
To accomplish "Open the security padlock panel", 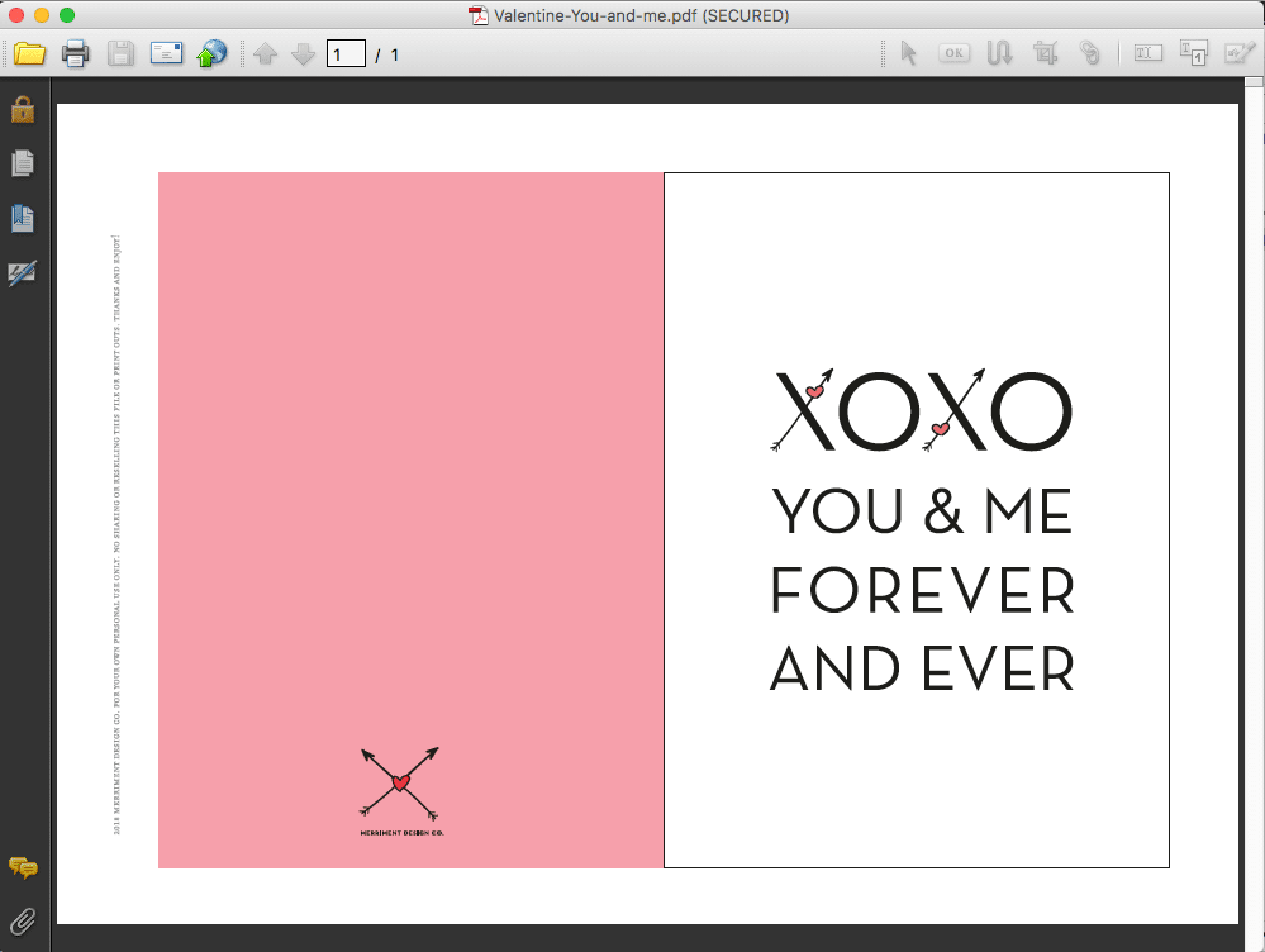I will tap(23, 110).
